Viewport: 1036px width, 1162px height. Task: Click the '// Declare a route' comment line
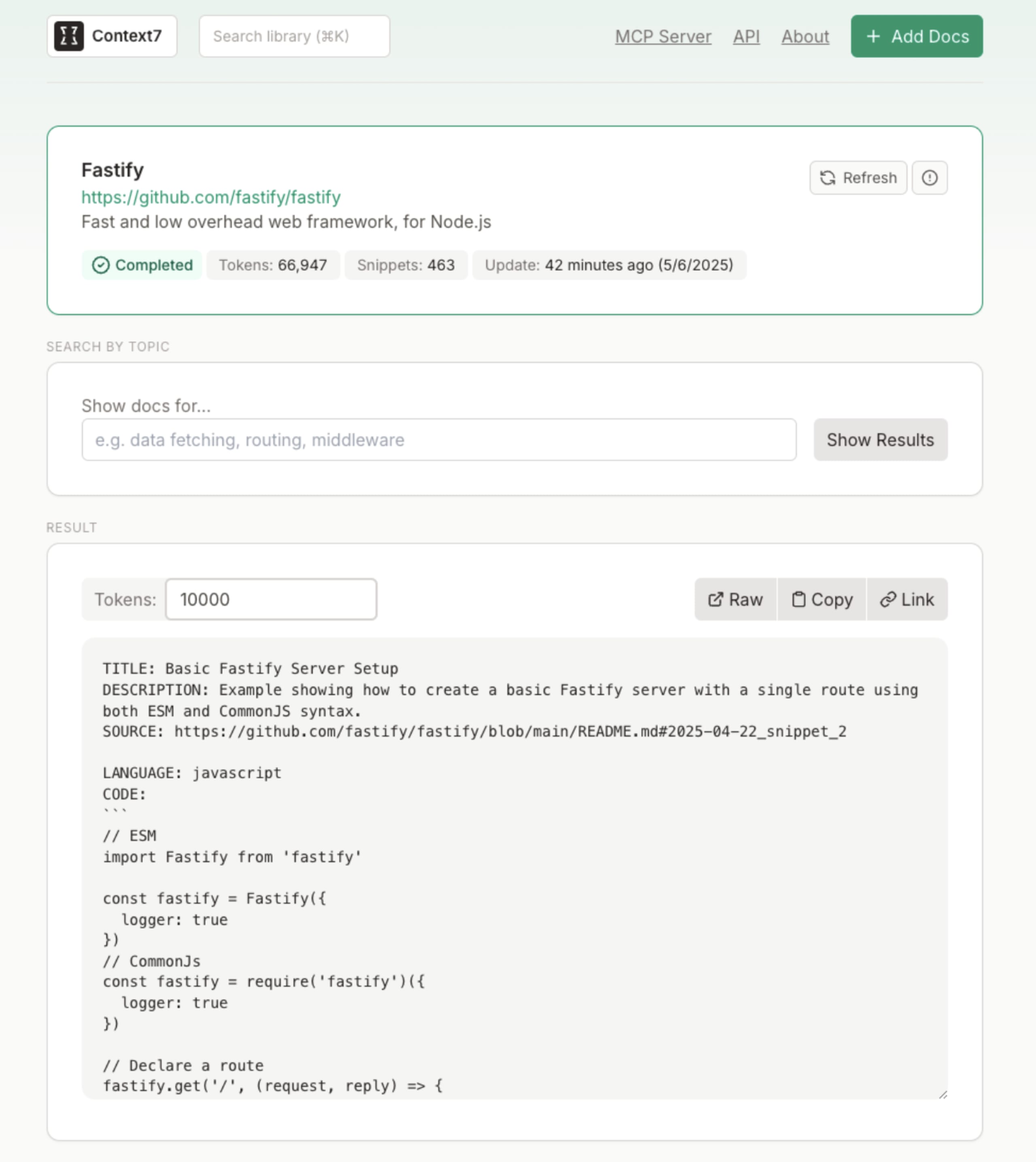click(183, 1065)
